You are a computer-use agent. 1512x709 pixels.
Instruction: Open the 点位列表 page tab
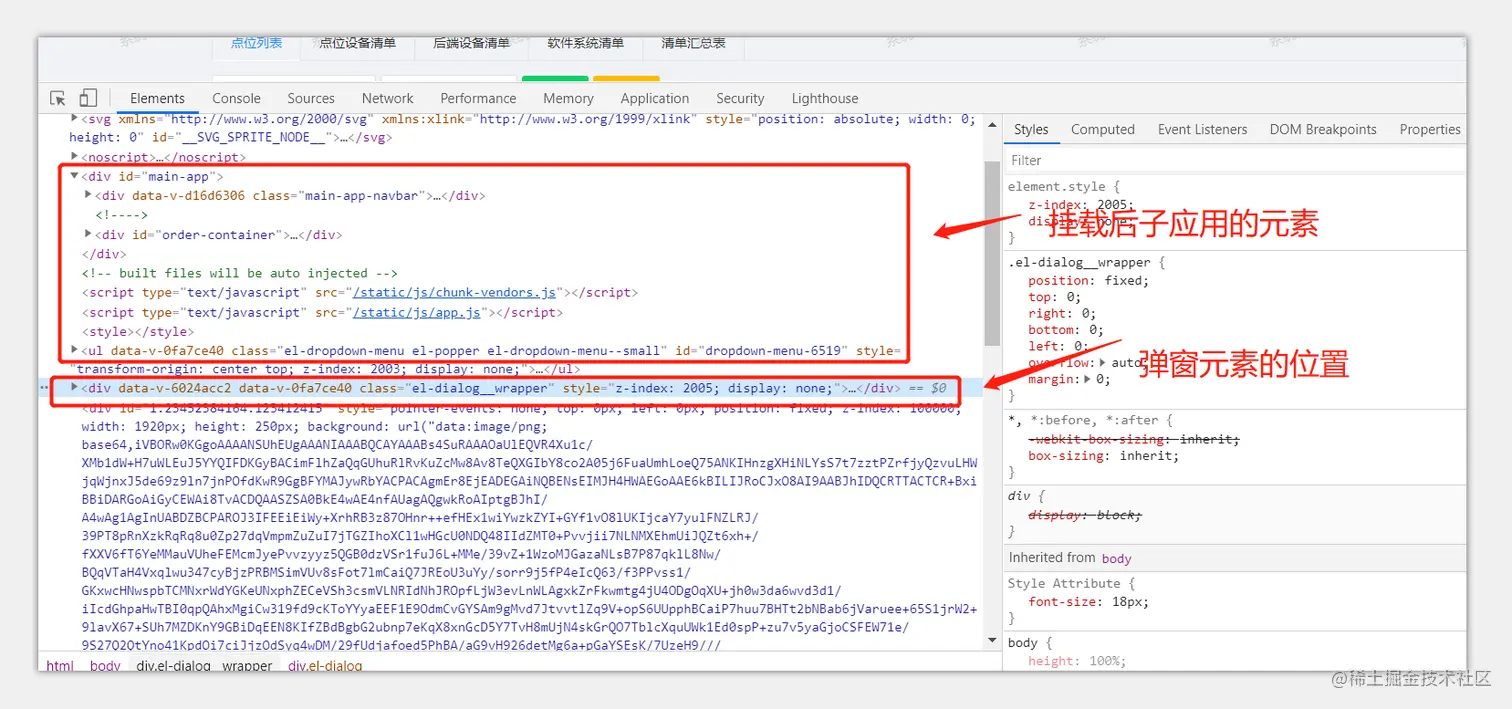pyautogui.click(x=257, y=43)
